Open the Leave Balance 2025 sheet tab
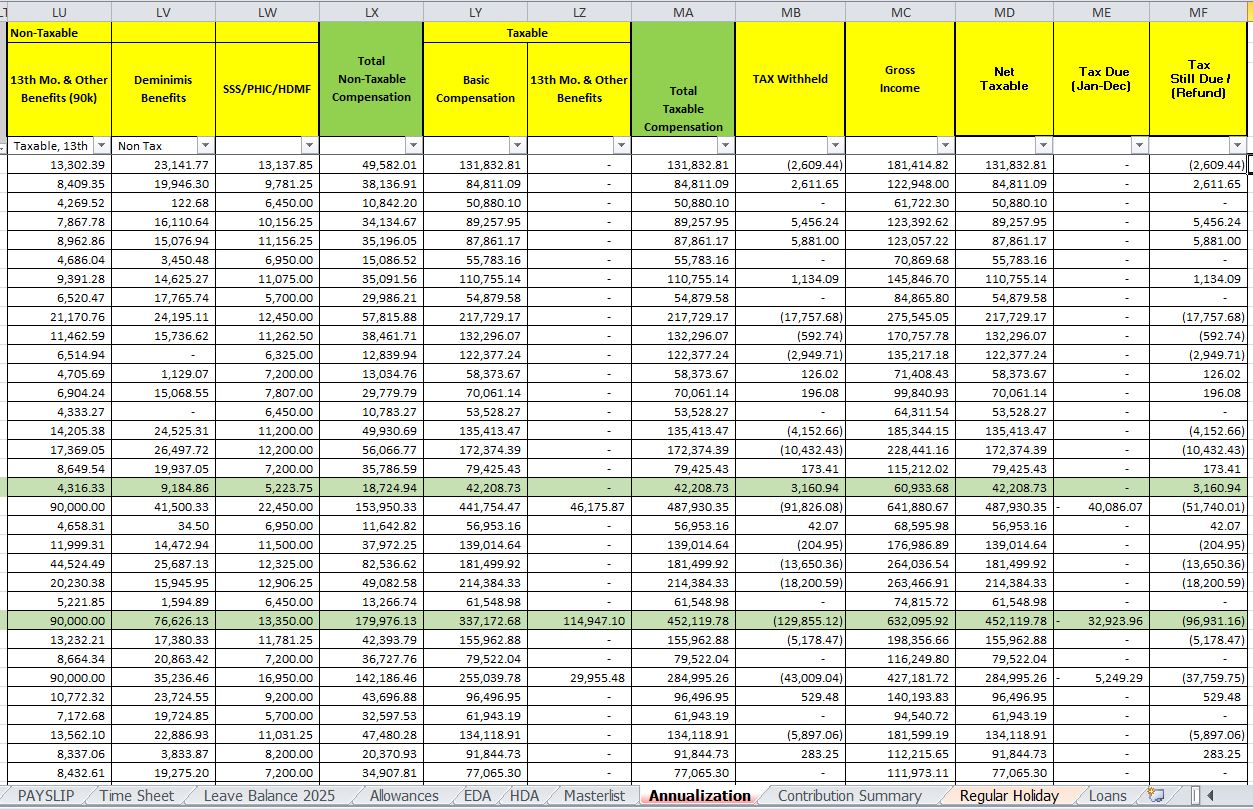The width and height of the screenshot is (1253, 809). pyautogui.click(x=270, y=796)
